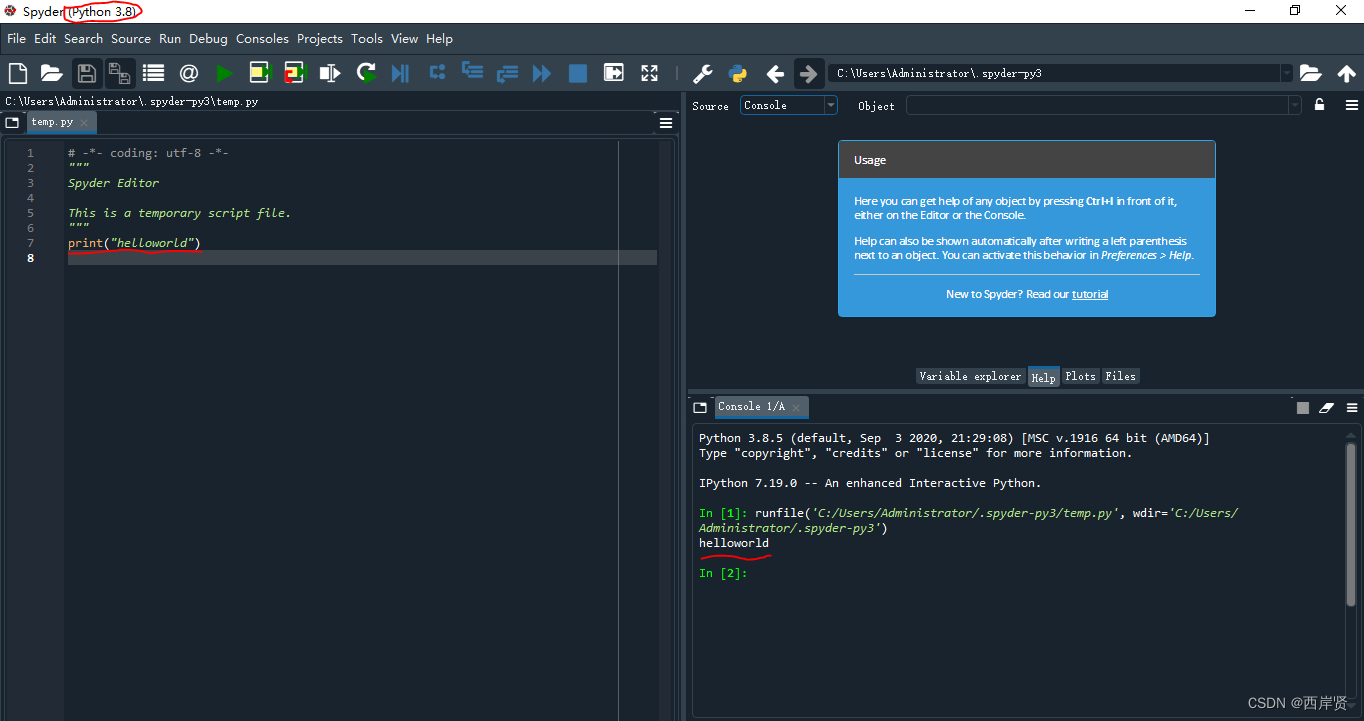1364x721 pixels.
Task: Open editor pane options hamburger menu
Action: (x=666, y=123)
